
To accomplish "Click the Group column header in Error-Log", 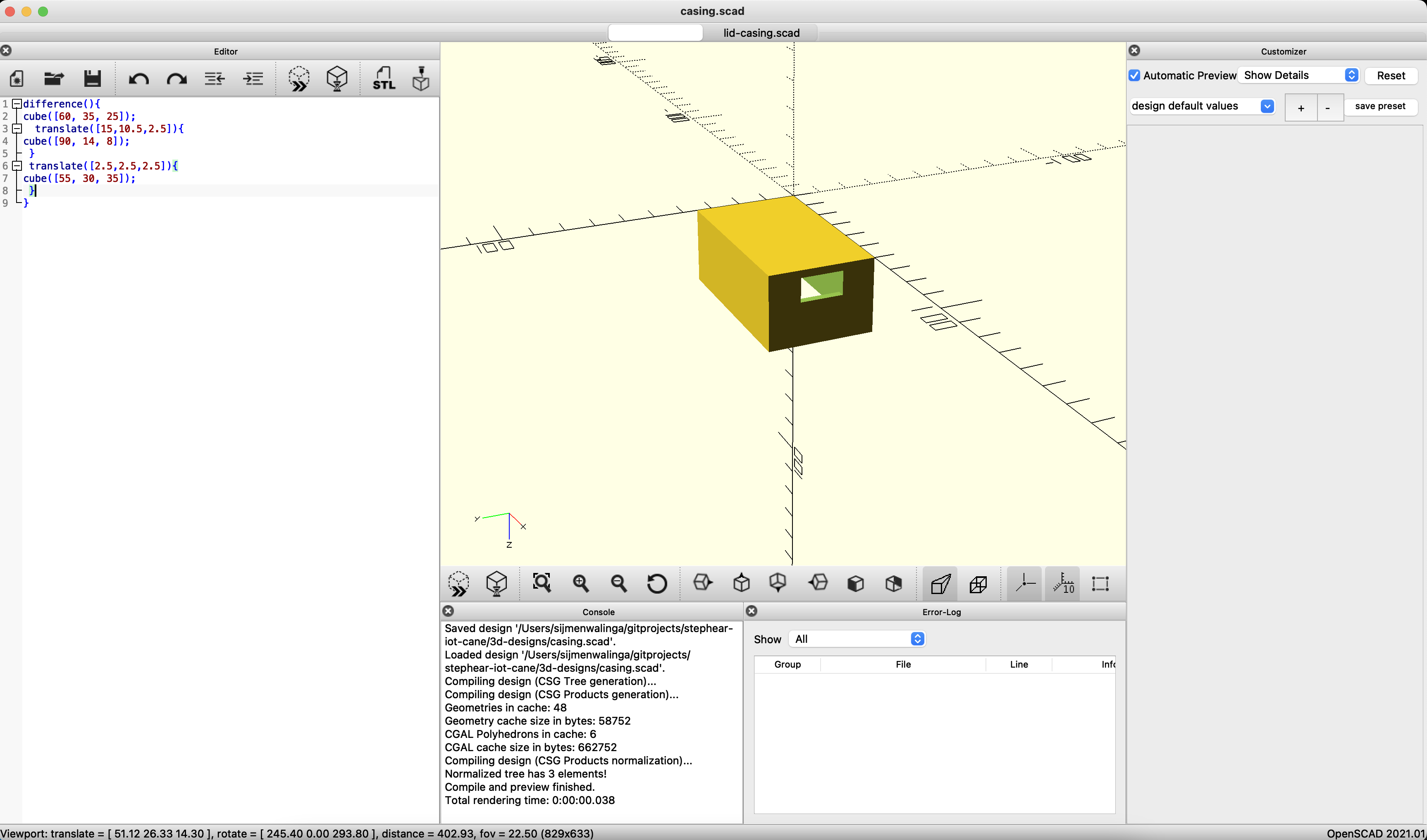I will [787, 664].
